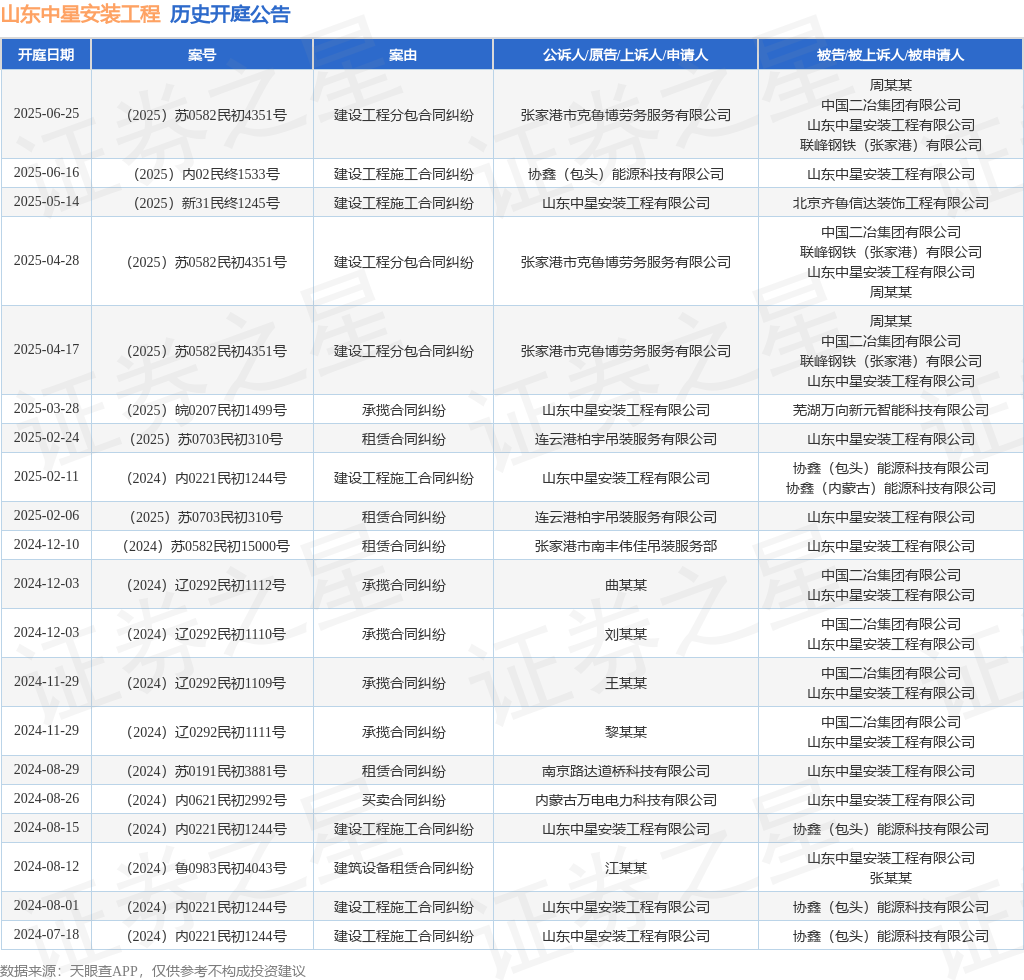
Task: Click the data source note 天眼查APP
Action: click(103, 971)
